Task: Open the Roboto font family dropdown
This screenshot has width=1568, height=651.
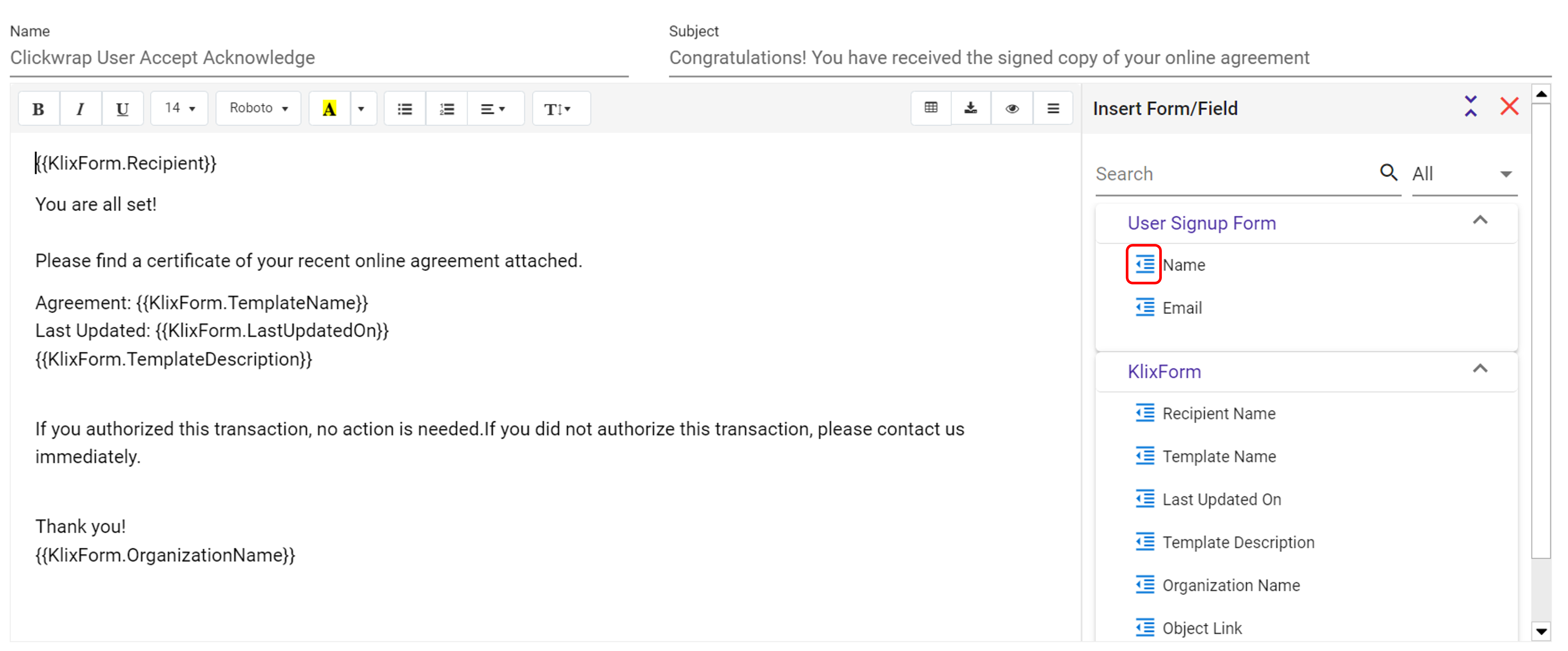Action: tap(258, 108)
